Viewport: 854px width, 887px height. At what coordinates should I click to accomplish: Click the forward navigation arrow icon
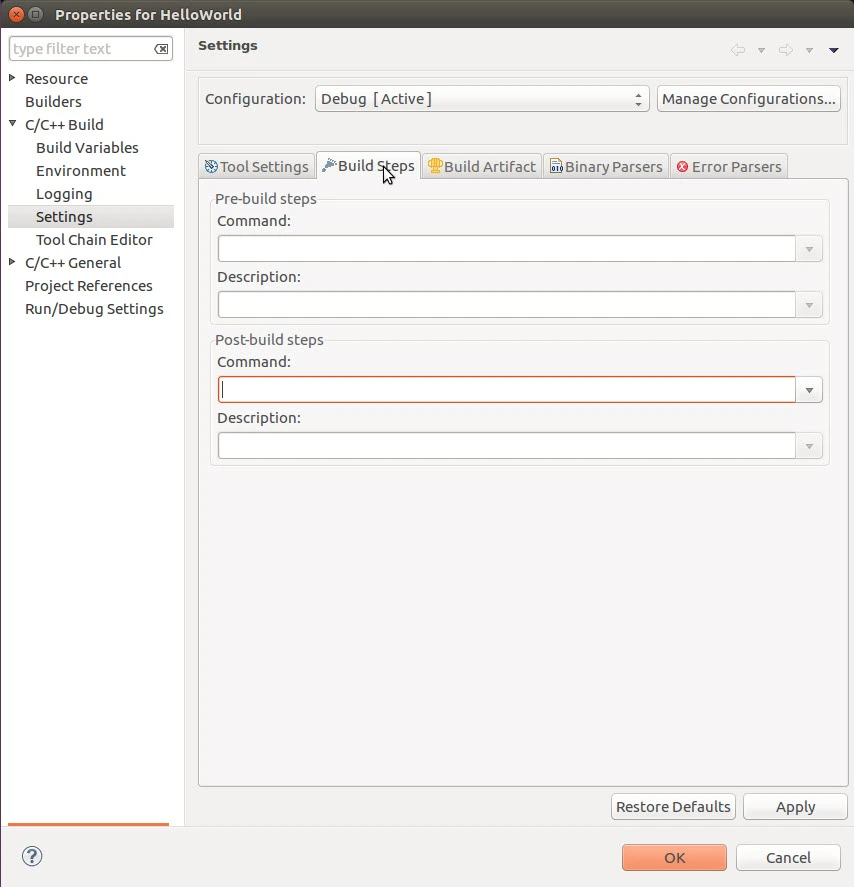coord(786,50)
